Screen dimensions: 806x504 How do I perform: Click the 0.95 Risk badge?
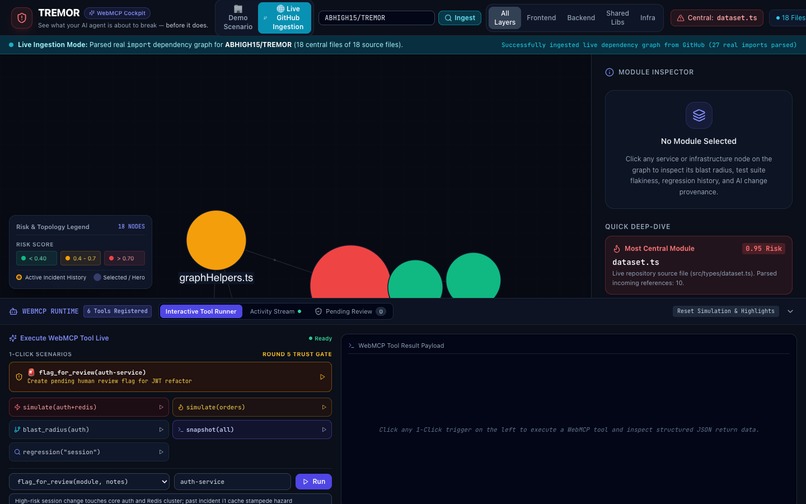763,248
